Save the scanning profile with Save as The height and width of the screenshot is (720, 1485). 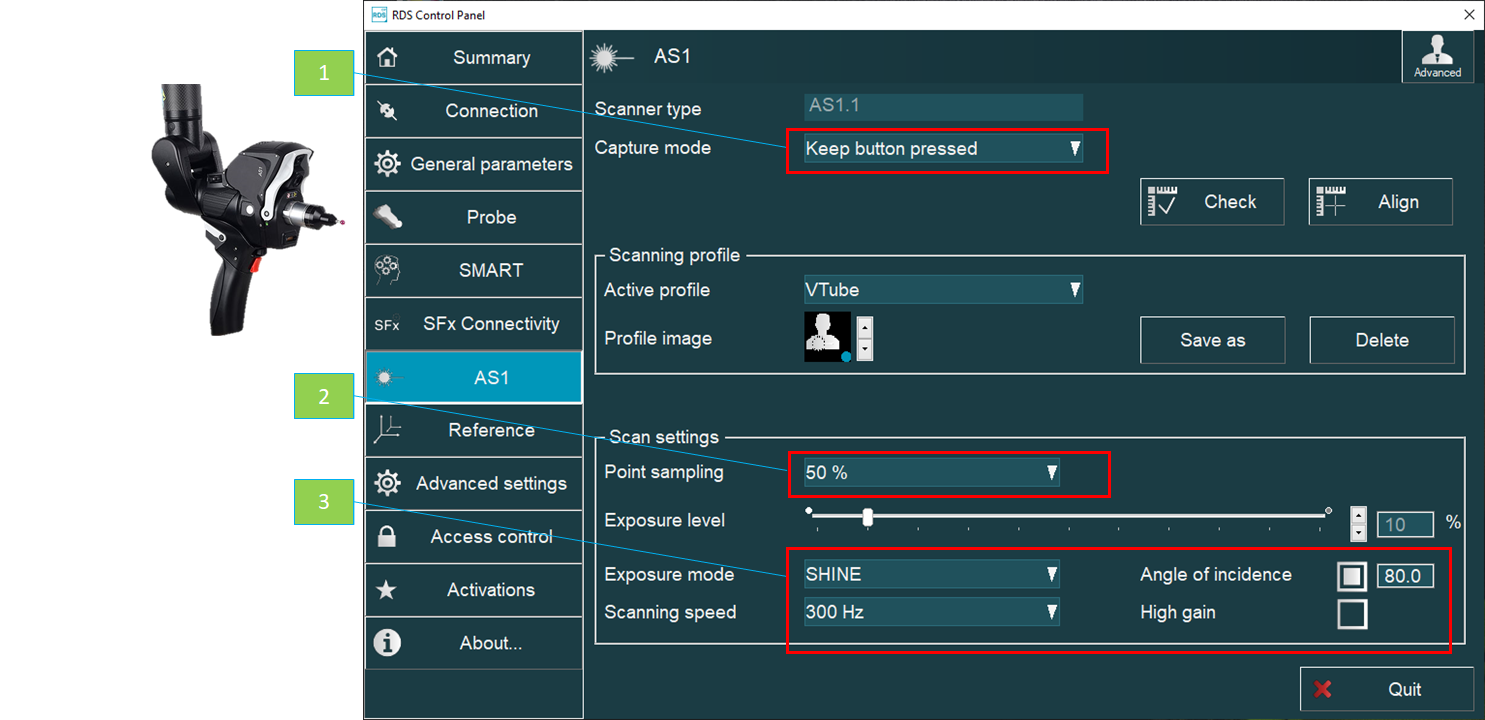point(1212,340)
